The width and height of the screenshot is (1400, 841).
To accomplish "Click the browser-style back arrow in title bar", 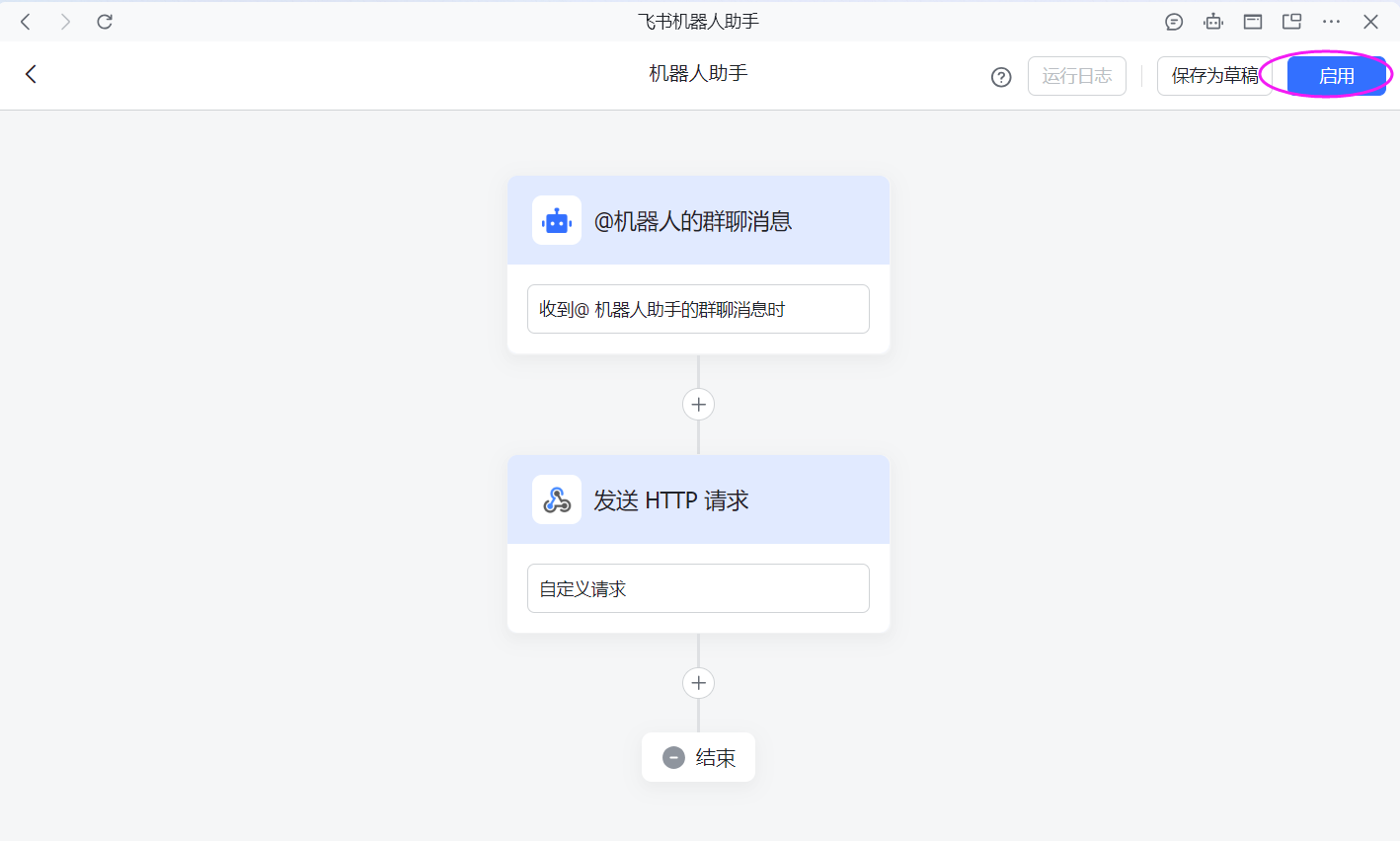I will pos(26,22).
